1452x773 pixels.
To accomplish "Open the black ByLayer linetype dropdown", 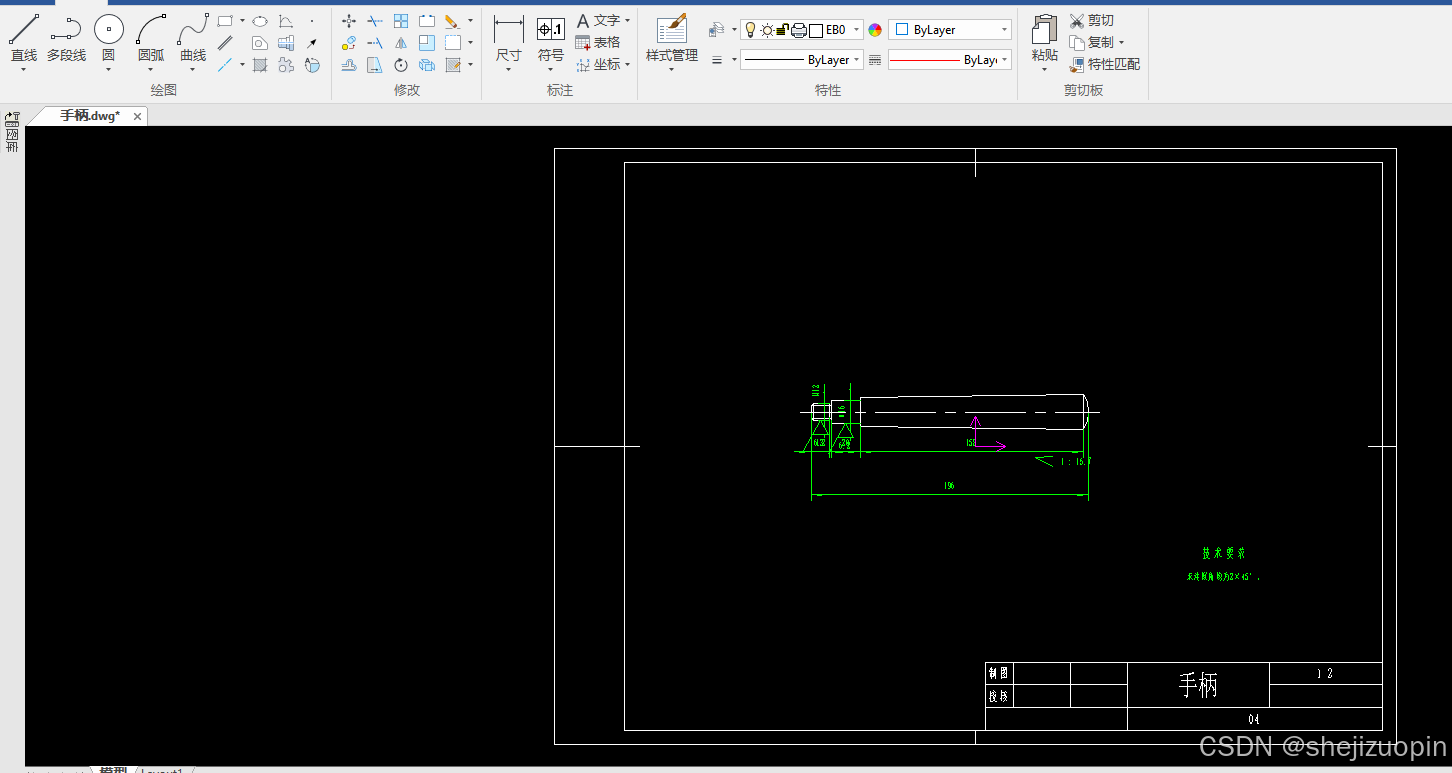I will click(857, 60).
